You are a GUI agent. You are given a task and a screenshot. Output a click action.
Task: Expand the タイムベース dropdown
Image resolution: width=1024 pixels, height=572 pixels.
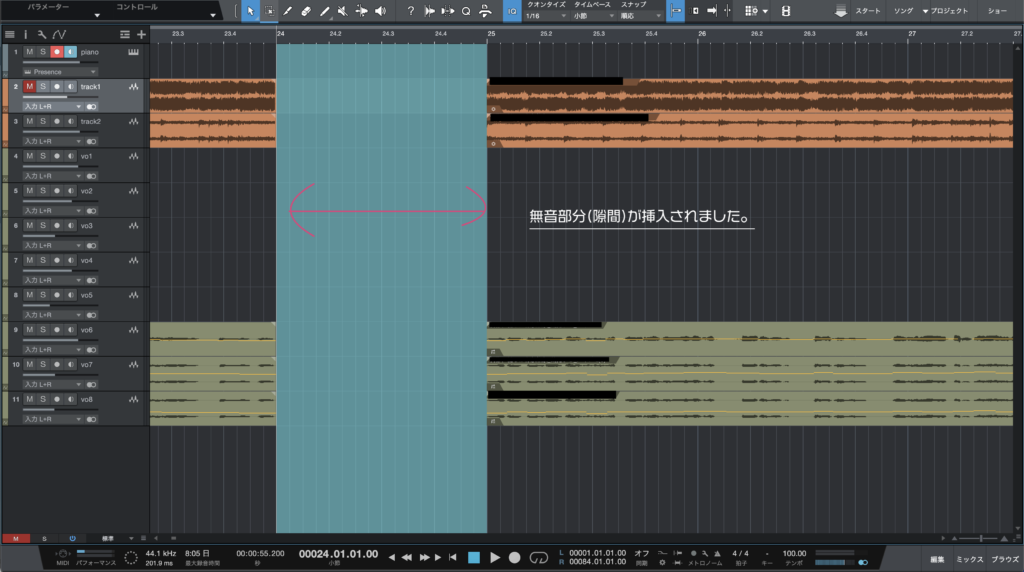591,16
